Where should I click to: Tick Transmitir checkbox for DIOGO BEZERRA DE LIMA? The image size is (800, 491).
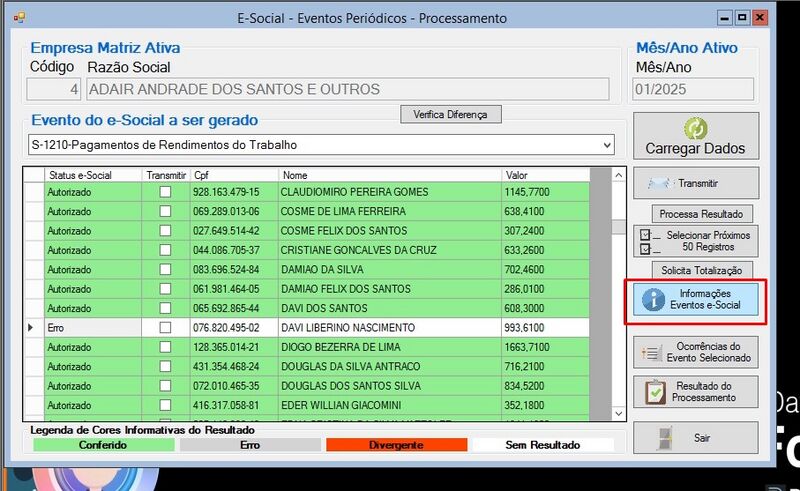pyautogui.click(x=165, y=347)
